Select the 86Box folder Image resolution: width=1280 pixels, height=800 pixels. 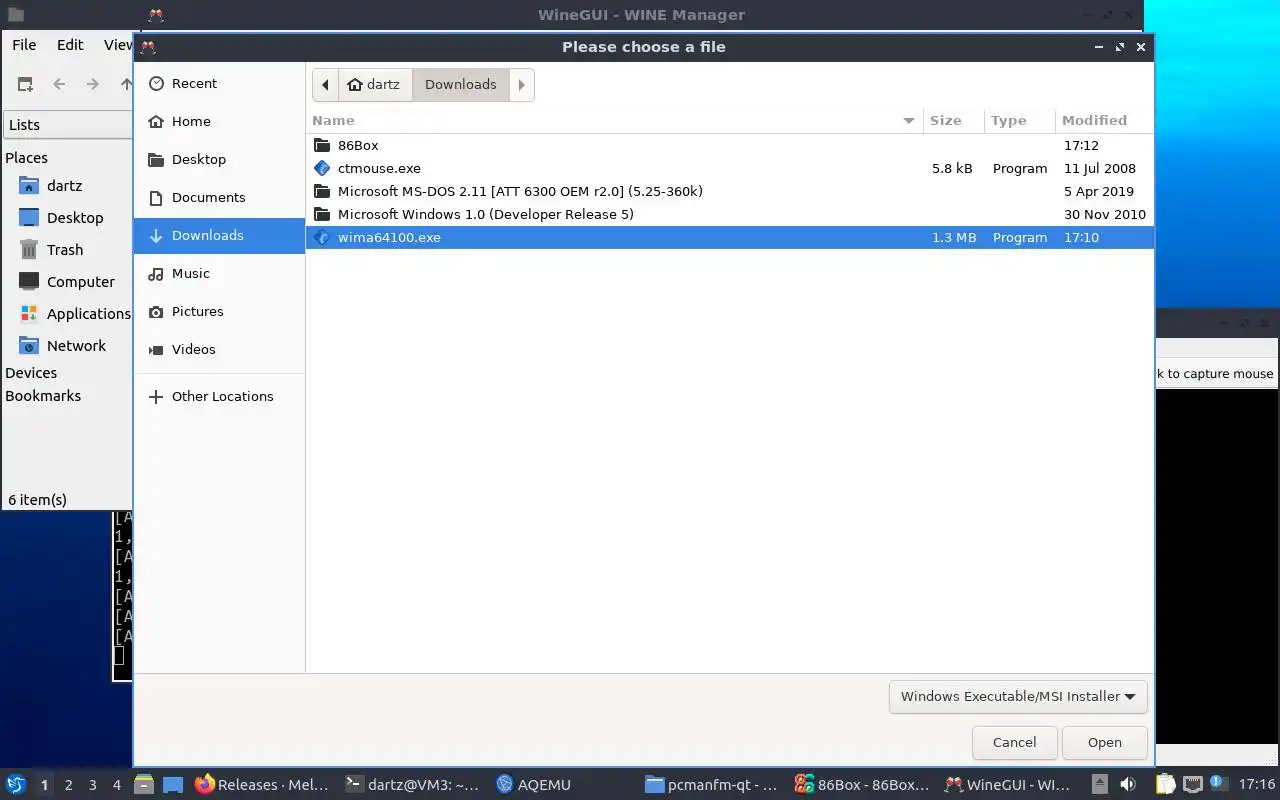[x=729, y=146]
